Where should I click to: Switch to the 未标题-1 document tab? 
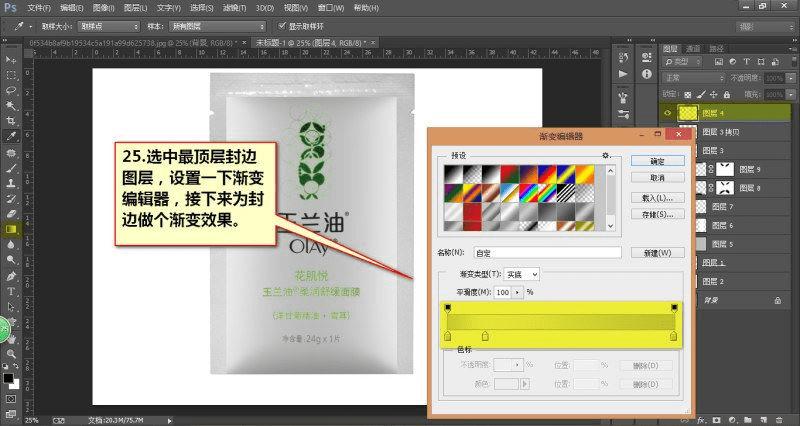314,43
